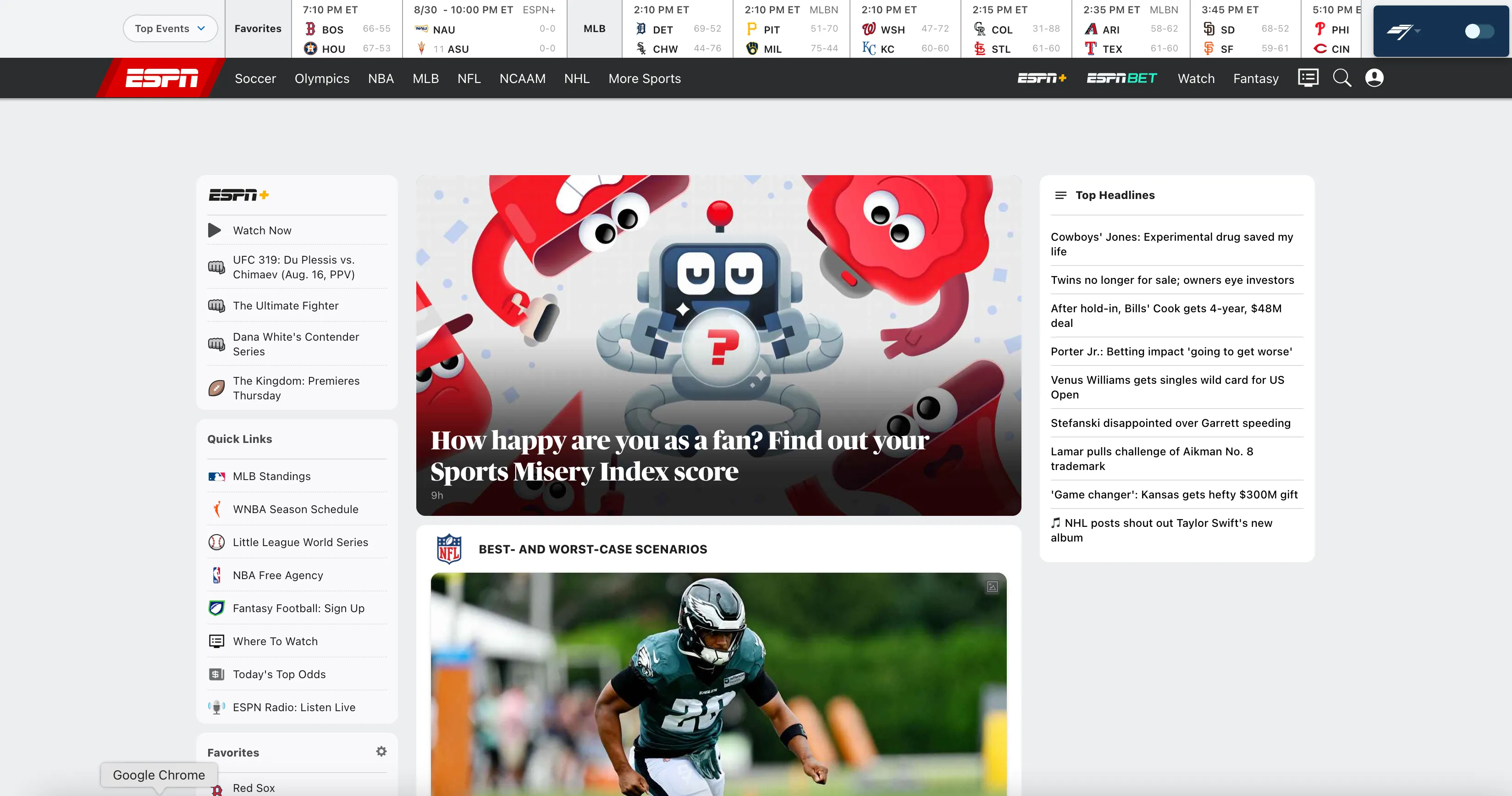
Task: Read Cowboys' Jones experimental drug headline
Action: 1171,244
